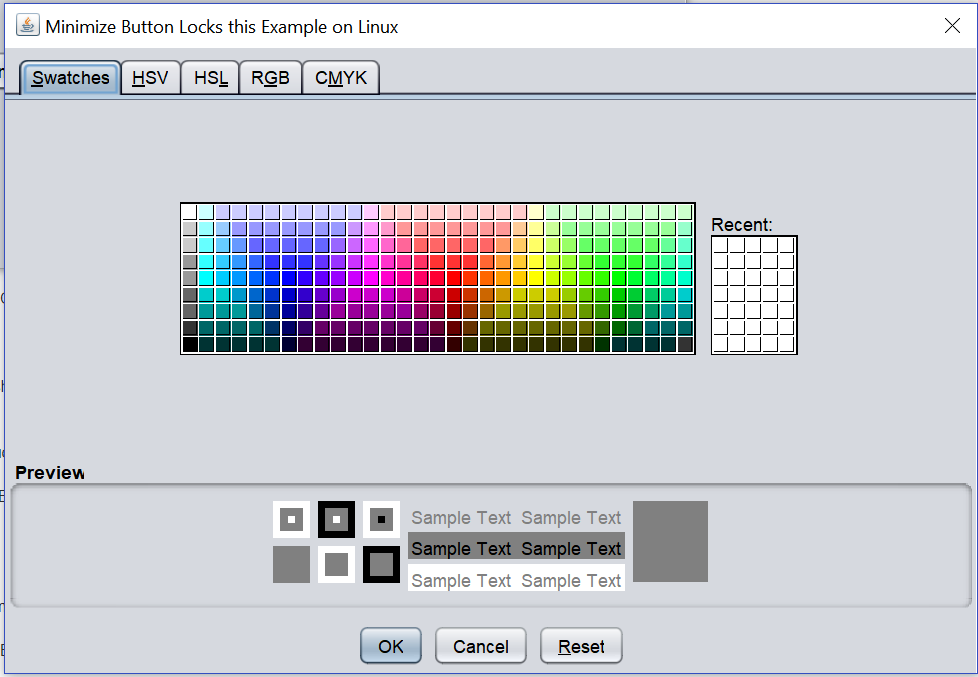
Task: Pick the dark gray swatch in palette's bottom-right corner
Action: pyautogui.click(x=685, y=344)
